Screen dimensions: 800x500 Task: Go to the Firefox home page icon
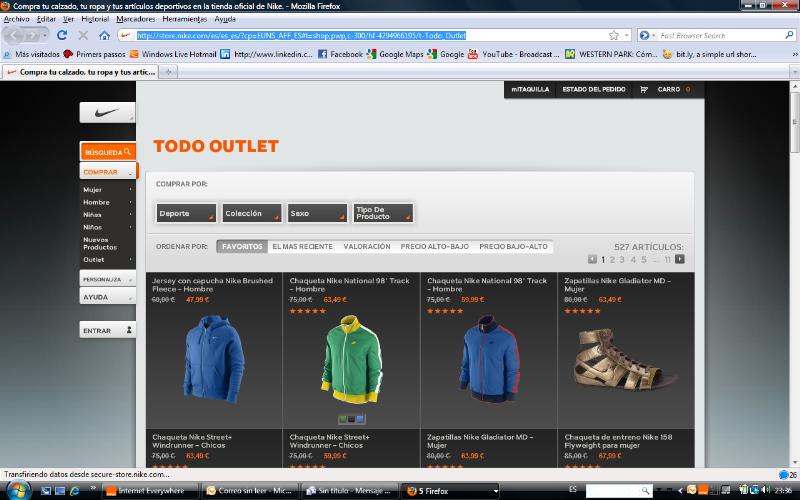click(105, 35)
